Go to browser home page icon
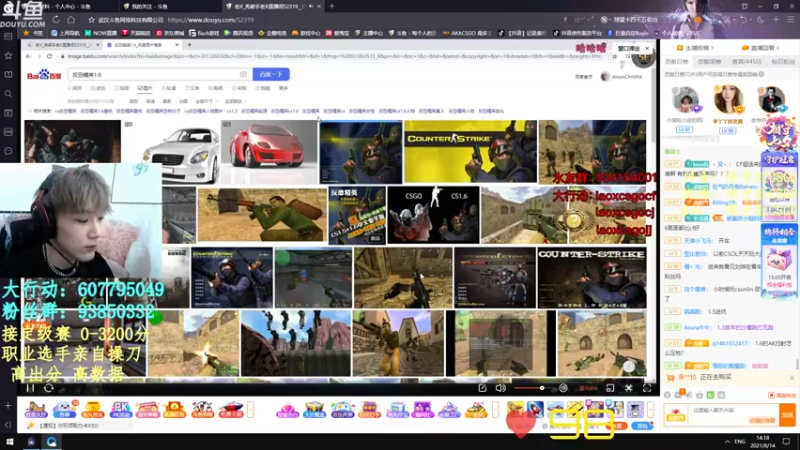The height and width of the screenshot is (450, 800). click(x=71, y=20)
